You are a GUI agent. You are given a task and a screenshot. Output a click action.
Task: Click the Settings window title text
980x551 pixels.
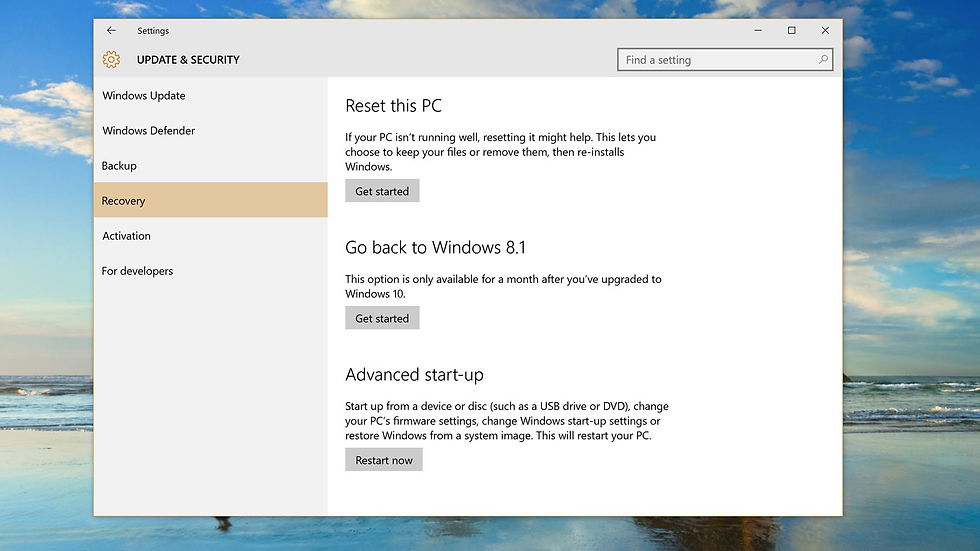(x=153, y=31)
